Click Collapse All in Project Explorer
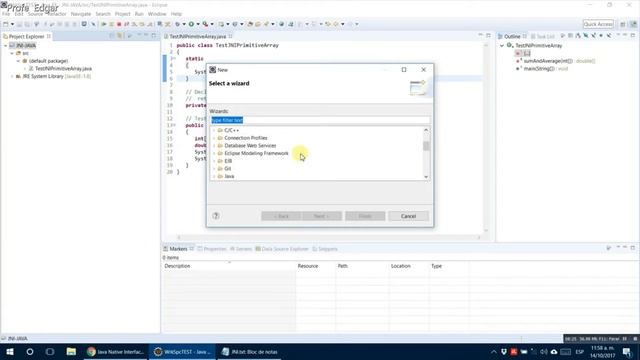 (111, 36)
